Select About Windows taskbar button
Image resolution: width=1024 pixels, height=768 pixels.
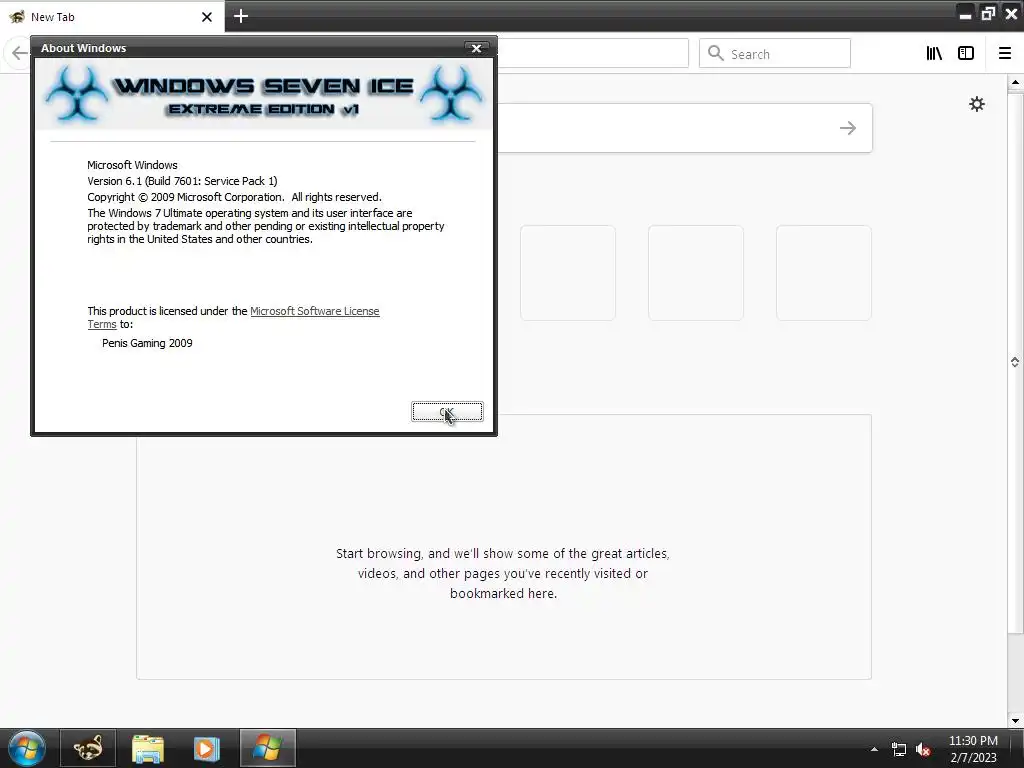(268, 748)
